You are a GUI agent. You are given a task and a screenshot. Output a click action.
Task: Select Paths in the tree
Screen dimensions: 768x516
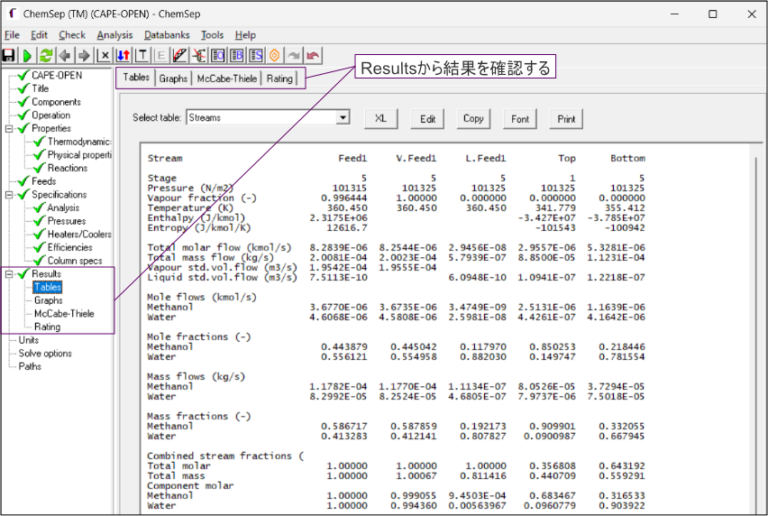29,366
